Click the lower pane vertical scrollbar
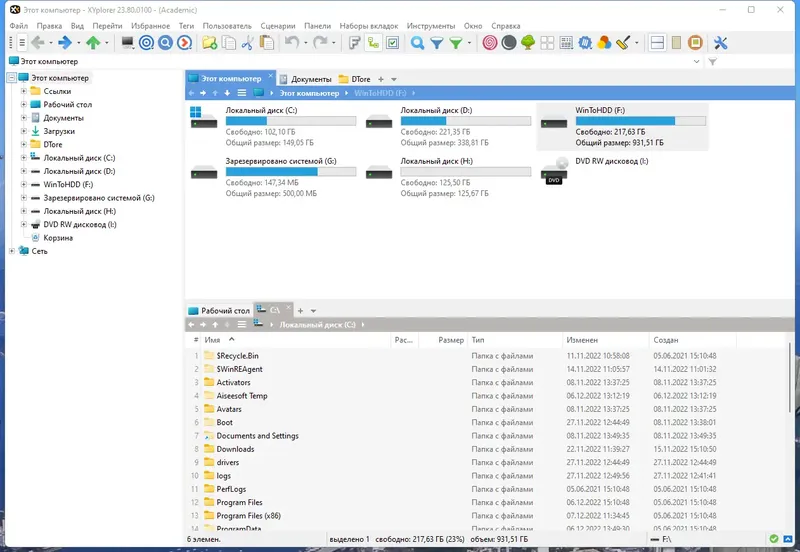 point(790,378)
